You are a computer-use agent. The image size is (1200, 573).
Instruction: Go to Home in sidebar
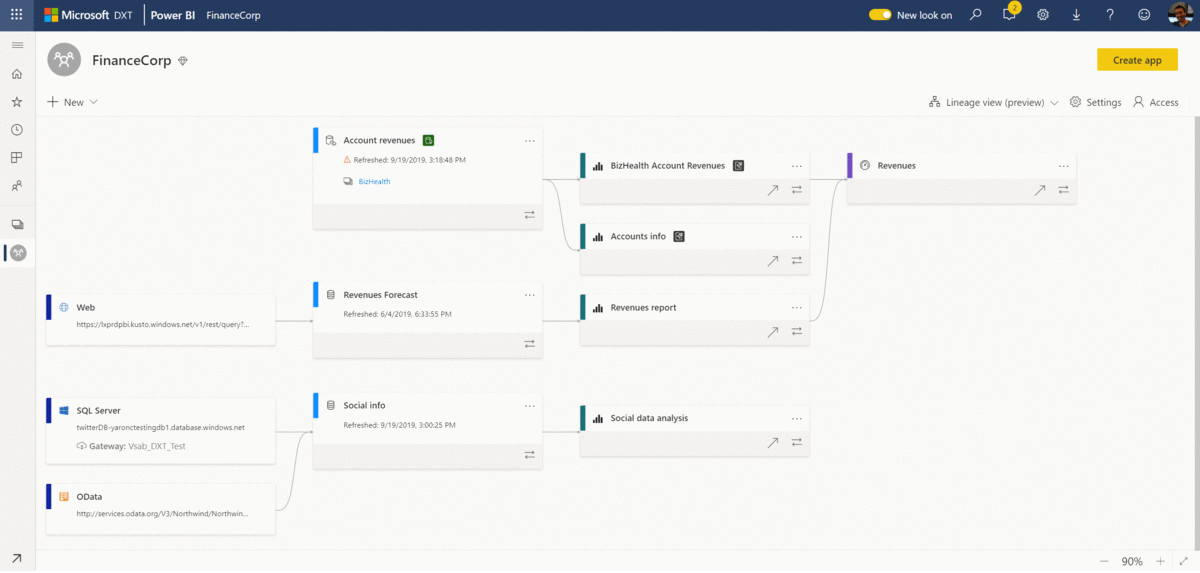pos(16,74)
